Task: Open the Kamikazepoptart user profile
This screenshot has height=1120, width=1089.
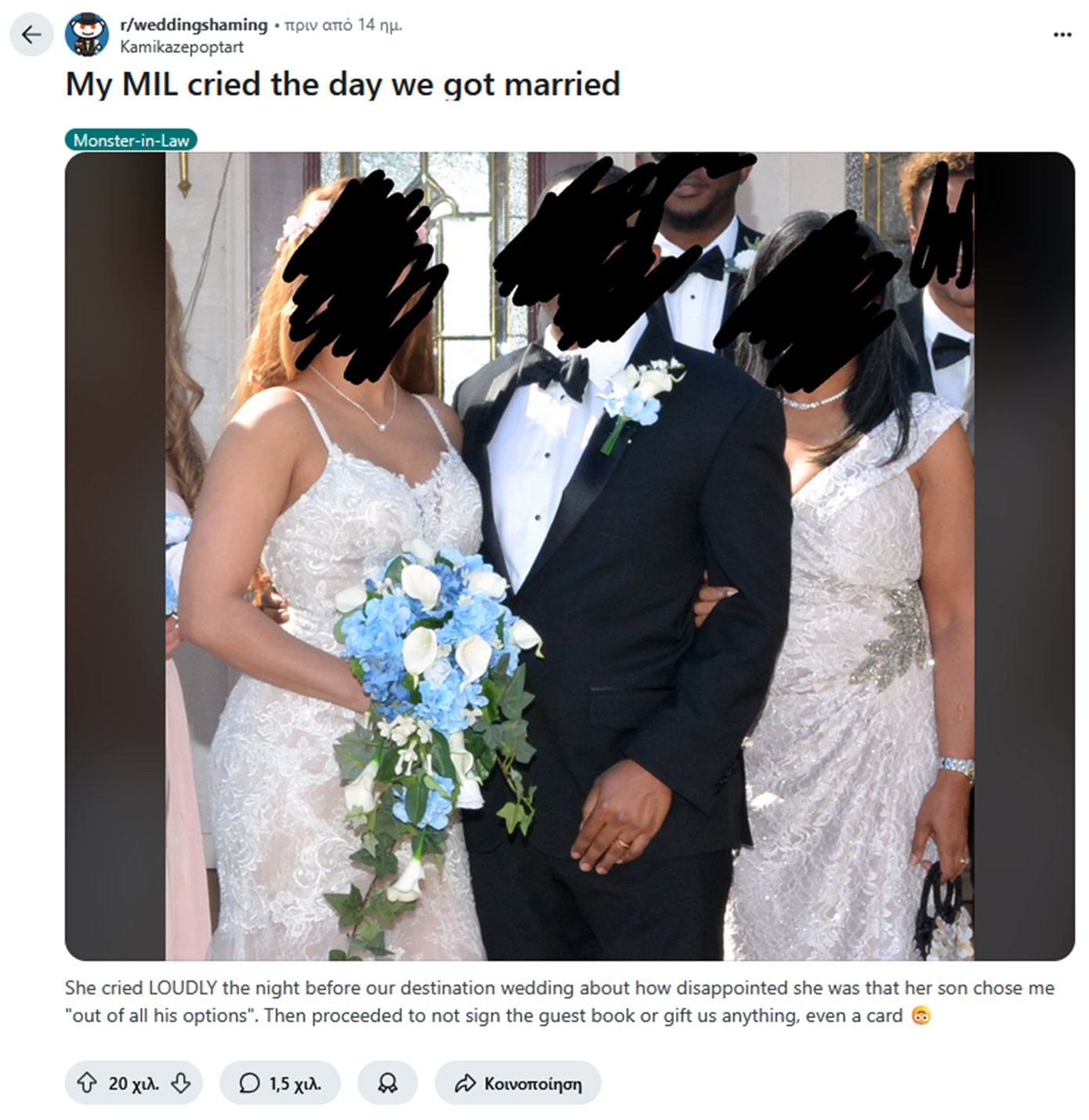Action: [x=182, y=47]
